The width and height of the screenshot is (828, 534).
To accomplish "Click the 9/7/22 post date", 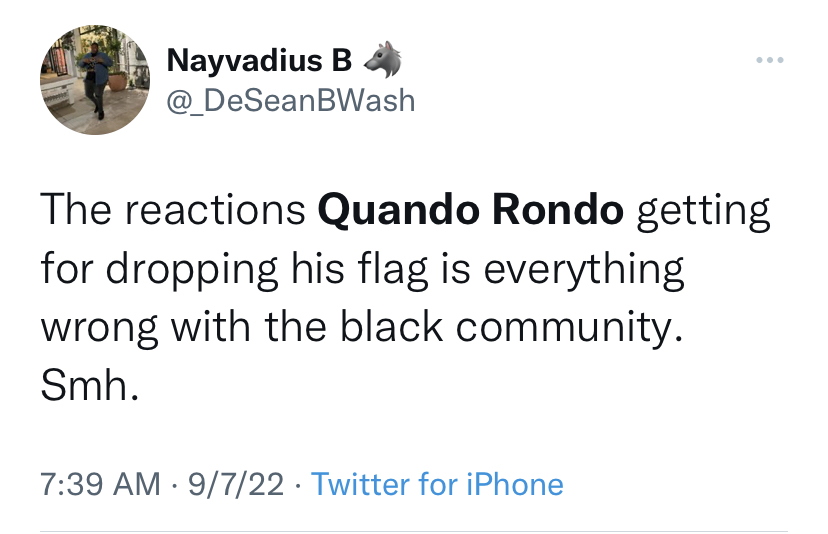I will coord(236,485).
